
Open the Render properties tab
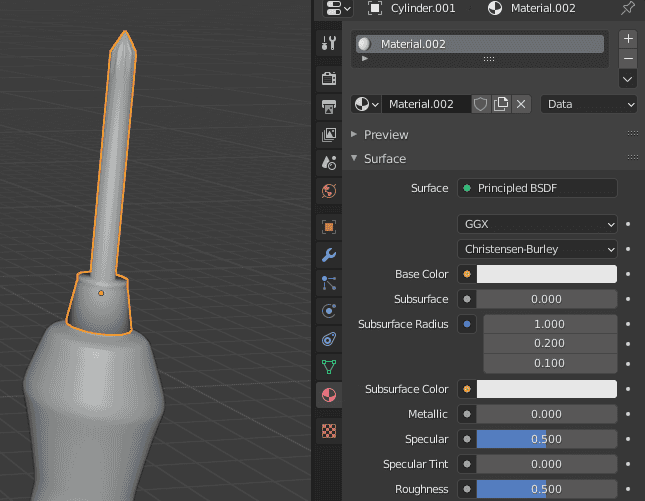(329, 78)
